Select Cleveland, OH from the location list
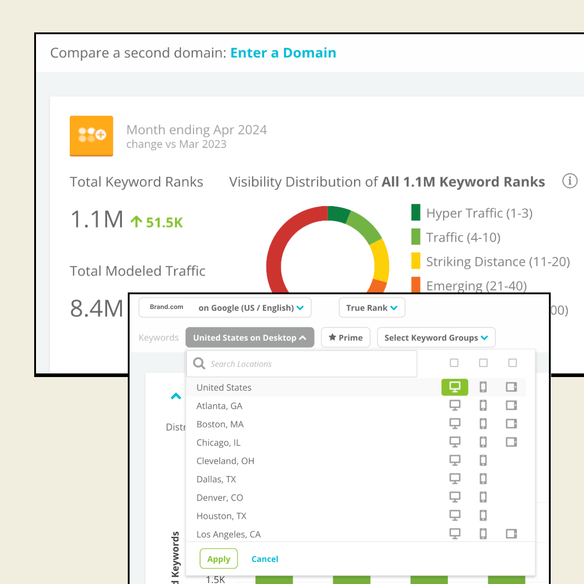This screenshot has height=584, width=584. (225, 461)
